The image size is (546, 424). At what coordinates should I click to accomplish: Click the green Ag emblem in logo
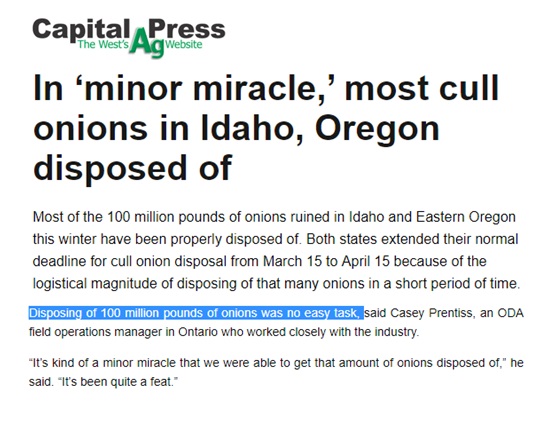(147, 42)
